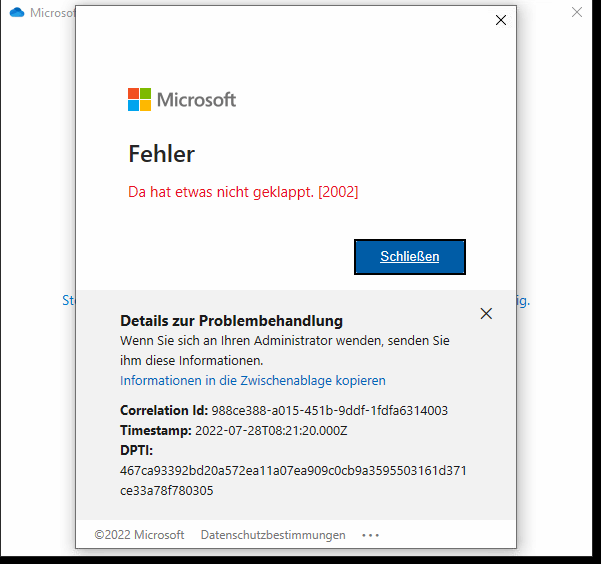Close the background OneDrive window
The image size is (601, 564).
click(x=576, y=12)
